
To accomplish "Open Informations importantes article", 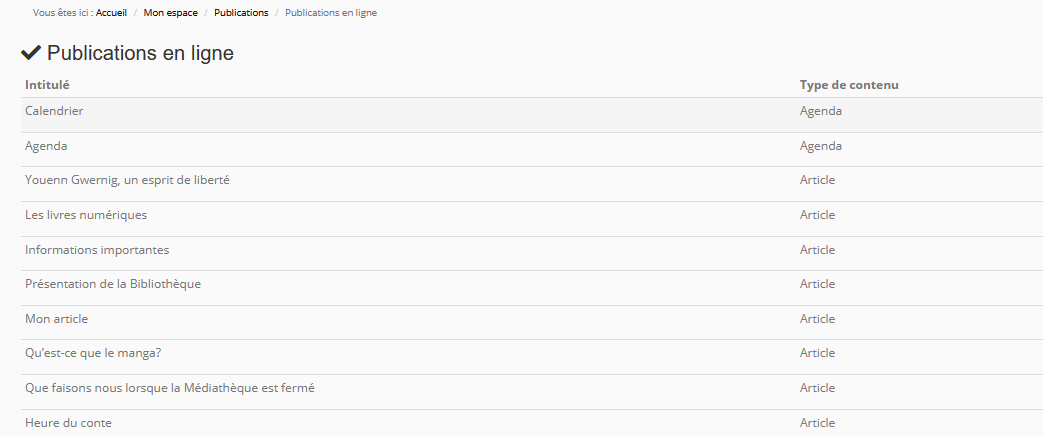I will [97, 250].
